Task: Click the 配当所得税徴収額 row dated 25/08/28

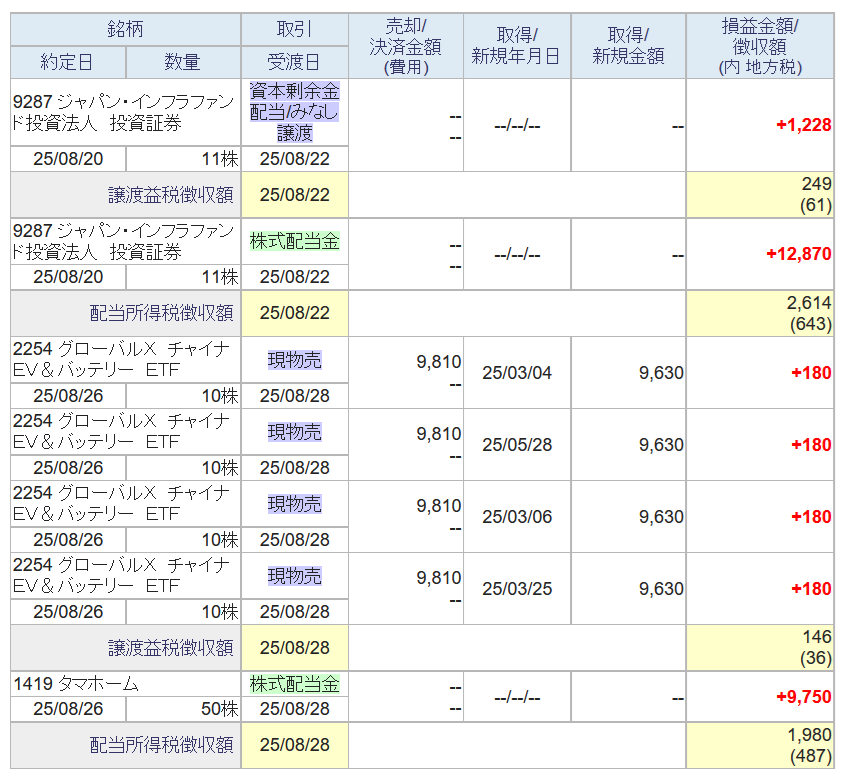Action: (422, 745)
